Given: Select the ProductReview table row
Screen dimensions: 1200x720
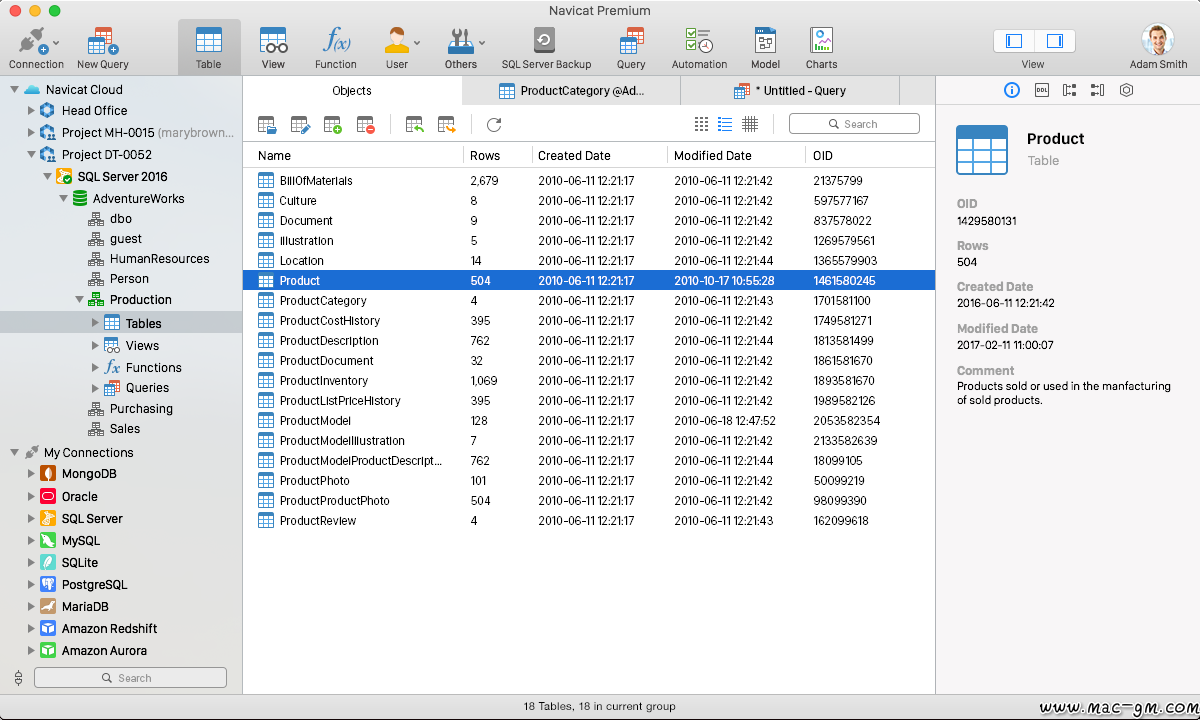Looking at the screenshot, I should [x=589, y=521].
